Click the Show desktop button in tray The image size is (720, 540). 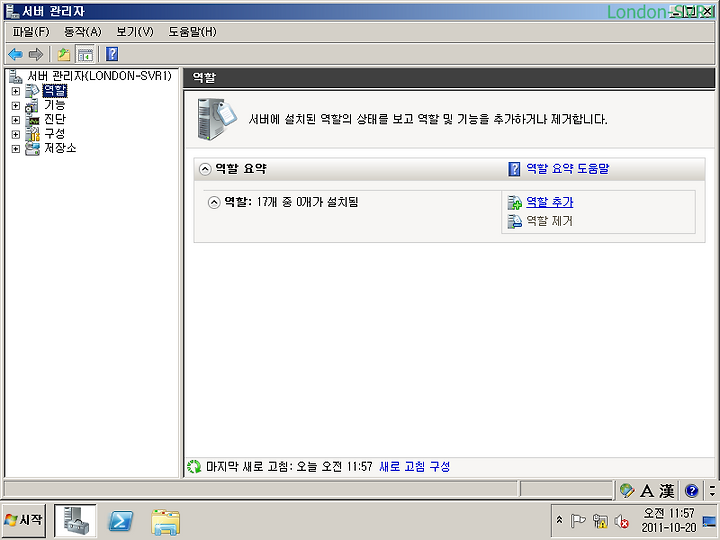pyautogui.click(x=709, y=521)
